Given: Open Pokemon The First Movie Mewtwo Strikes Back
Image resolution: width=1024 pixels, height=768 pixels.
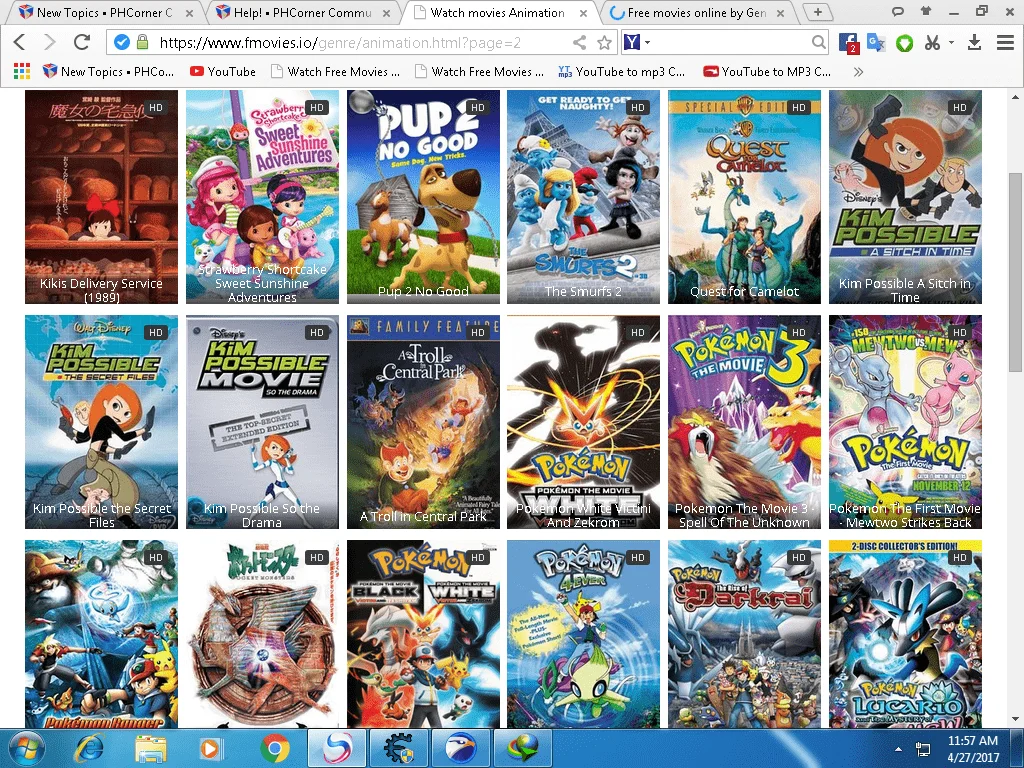Looking at the screenshot, I should [905, 422].
